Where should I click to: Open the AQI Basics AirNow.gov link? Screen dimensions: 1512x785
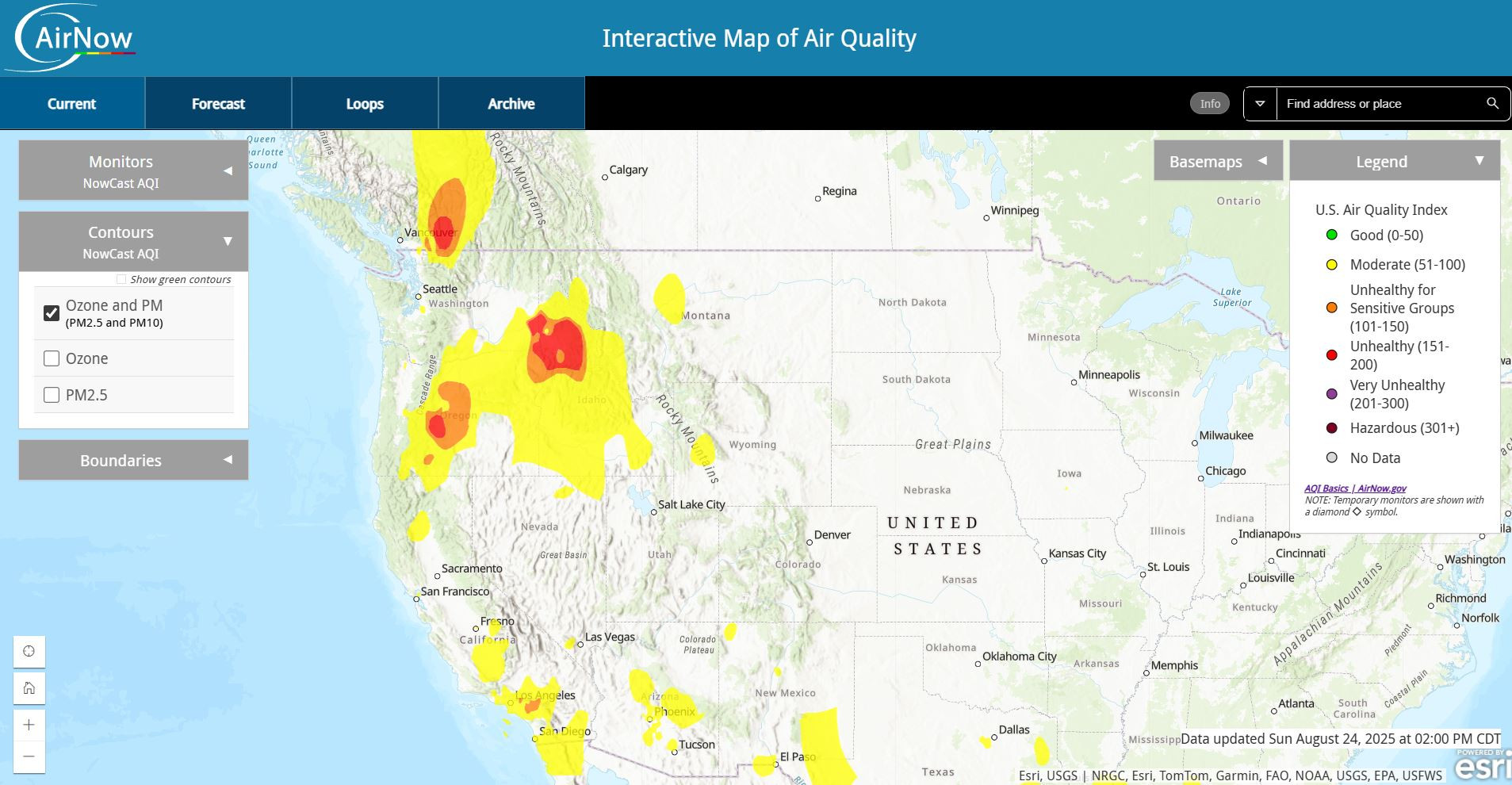tap(1355, 488)
